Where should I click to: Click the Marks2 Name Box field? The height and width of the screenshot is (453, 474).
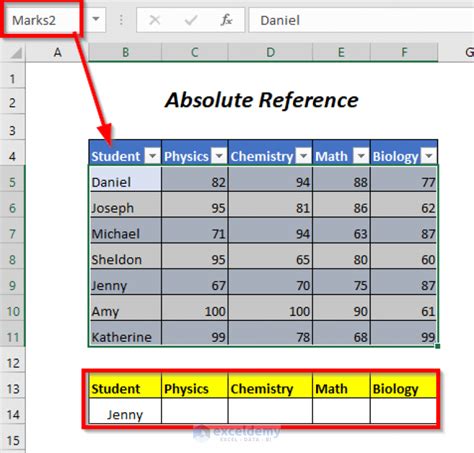pyautogui.click(x=42, y=20)
